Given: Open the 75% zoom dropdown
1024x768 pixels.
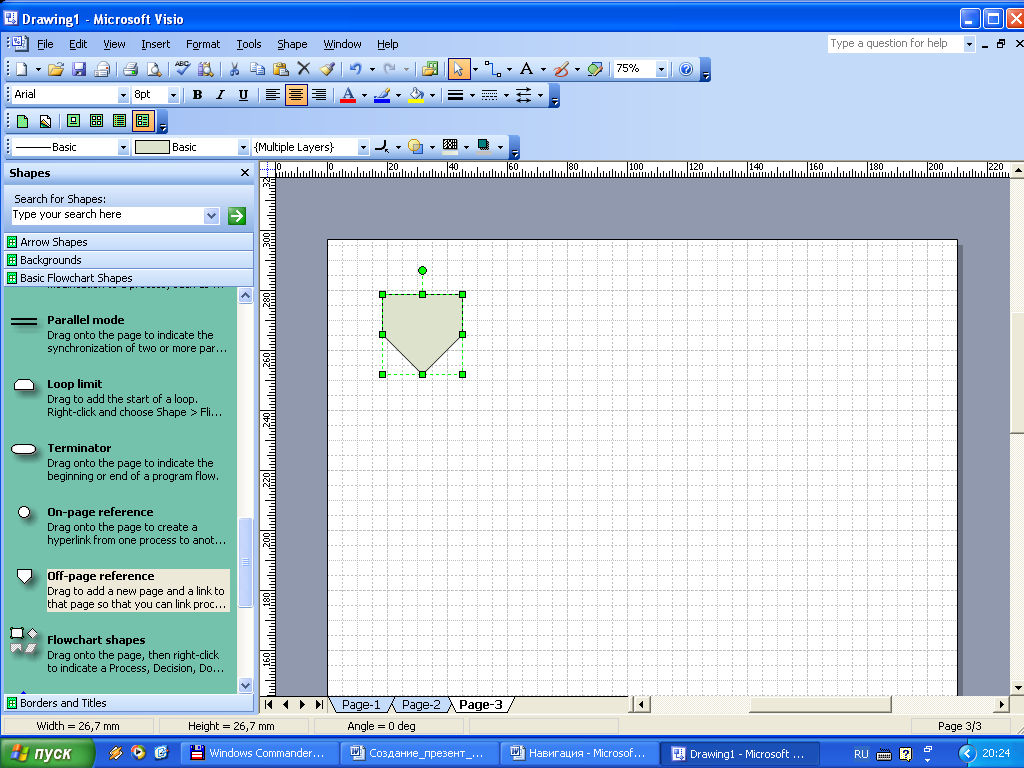Looking at the screenshot, I should [661, 69].
